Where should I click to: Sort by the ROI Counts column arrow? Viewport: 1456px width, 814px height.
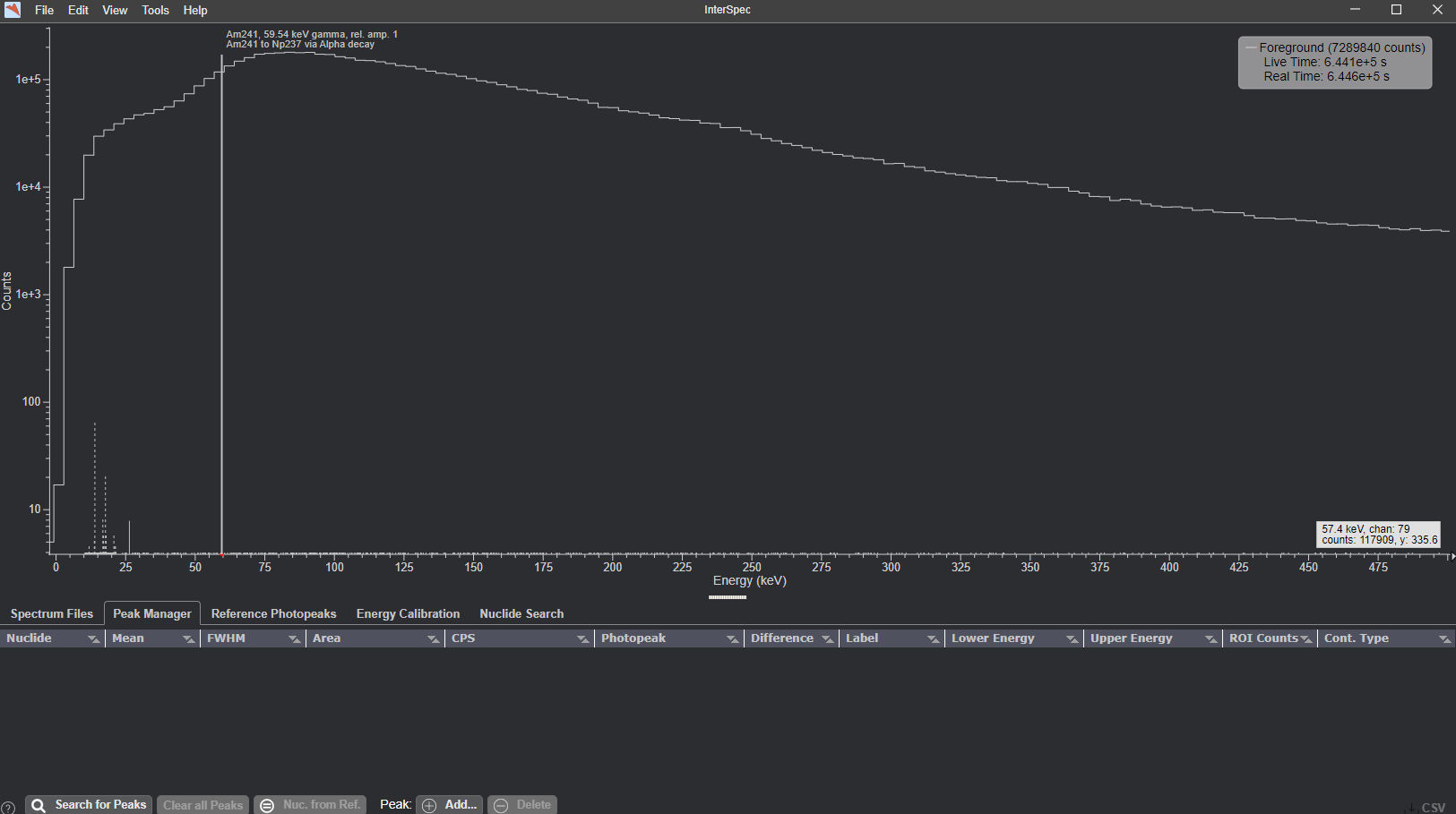[1305, 638]
